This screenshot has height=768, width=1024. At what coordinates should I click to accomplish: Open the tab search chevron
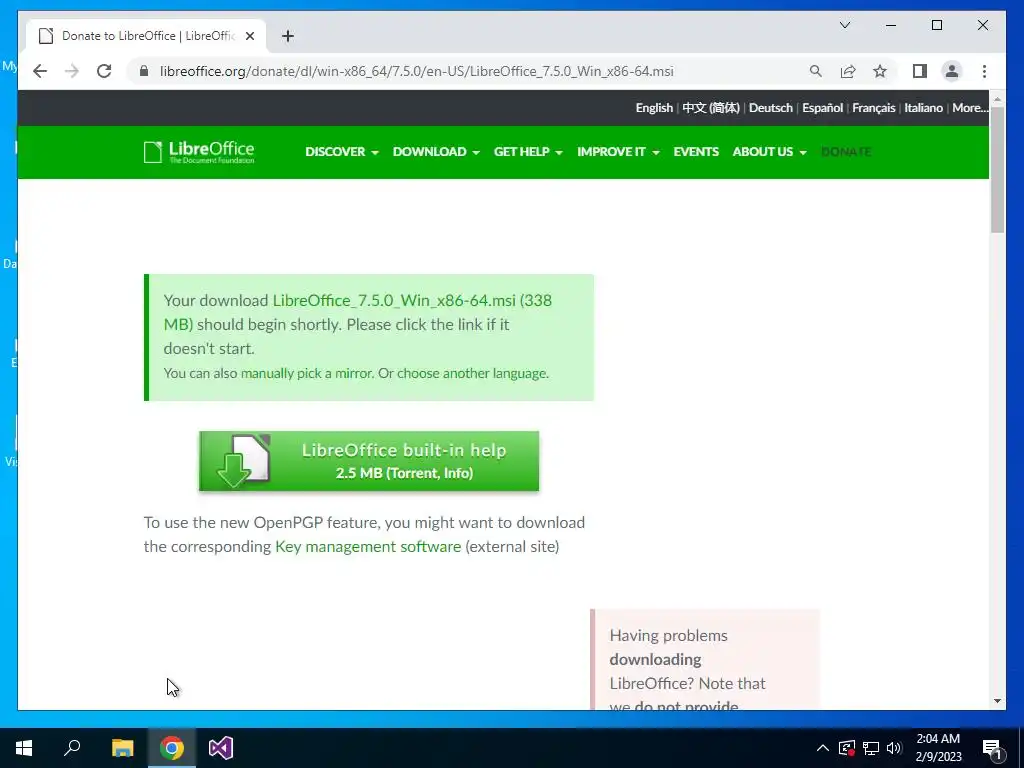[845, 25]
